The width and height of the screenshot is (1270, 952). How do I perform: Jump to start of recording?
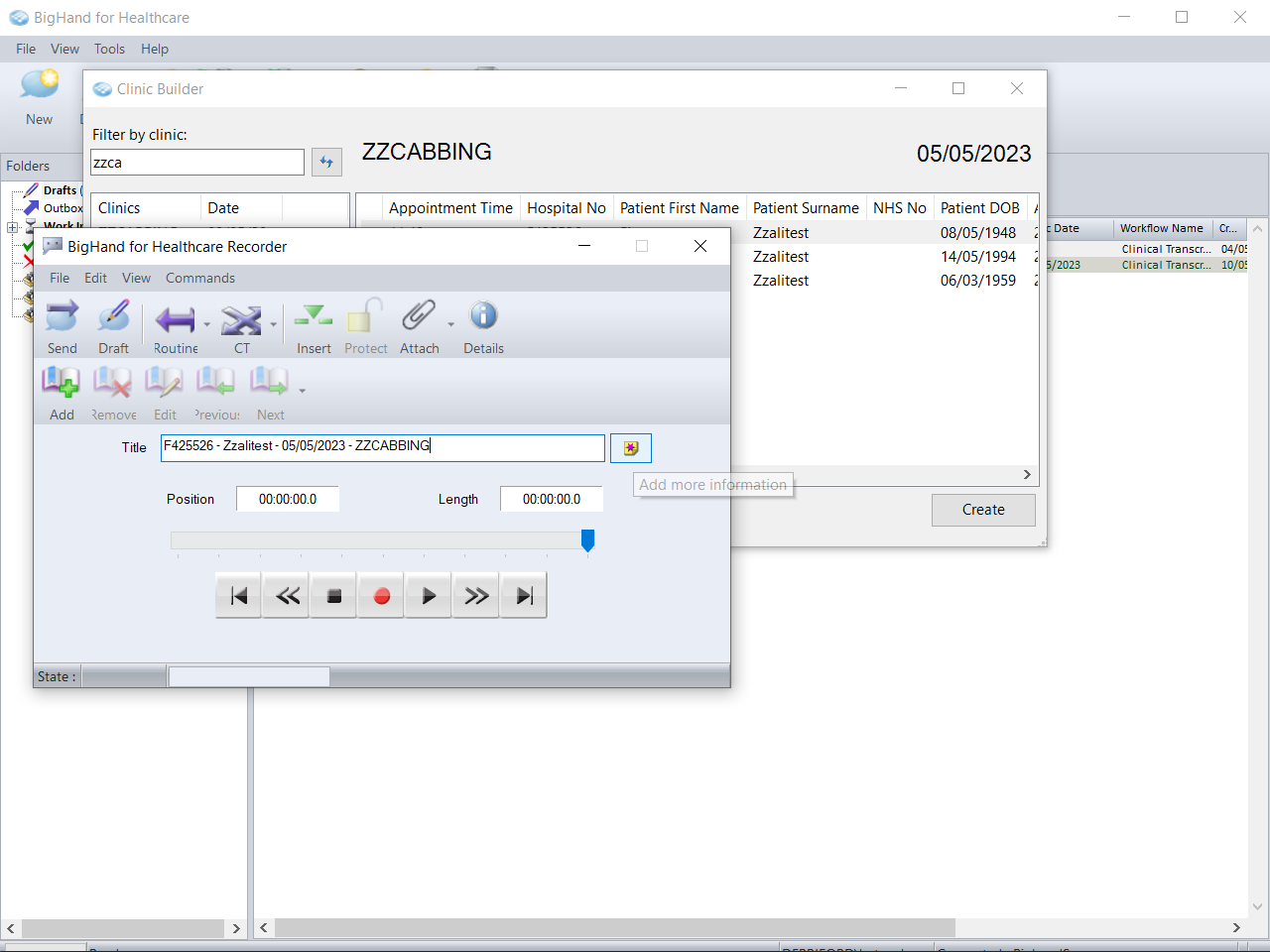pyautogui.click(x=239, y=596)
